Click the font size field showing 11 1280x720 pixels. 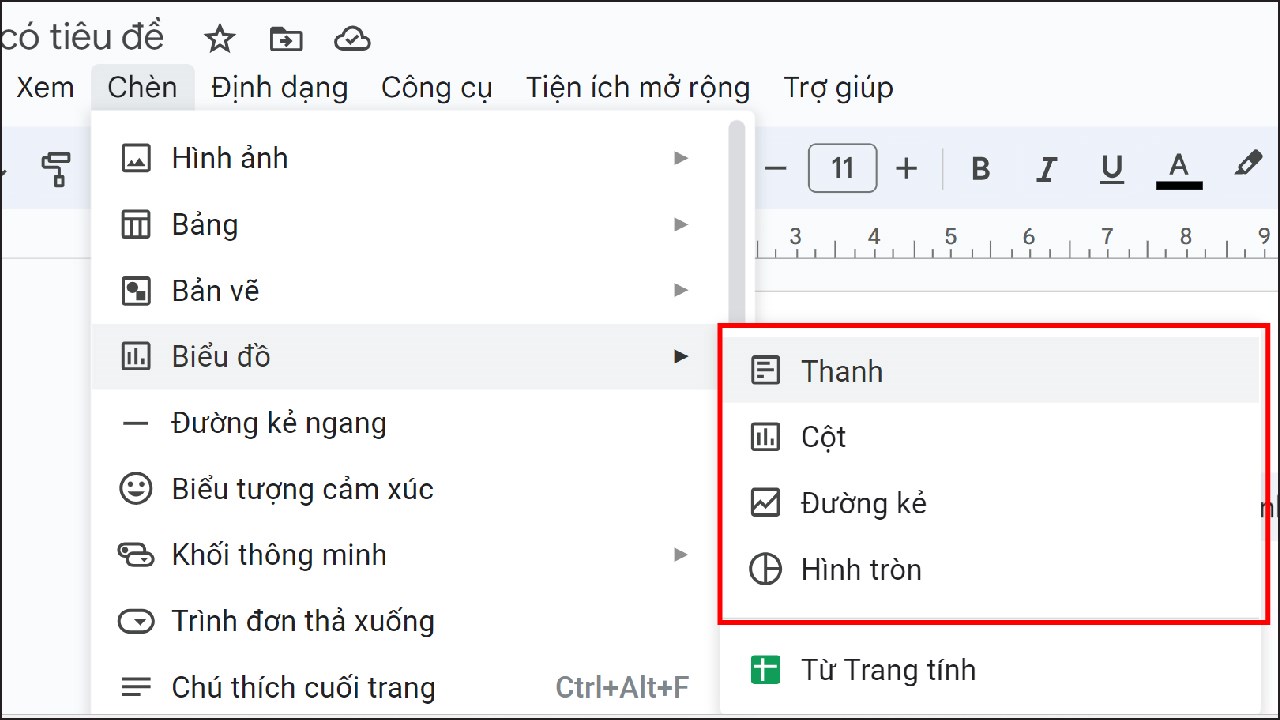[x=842, y=168]
